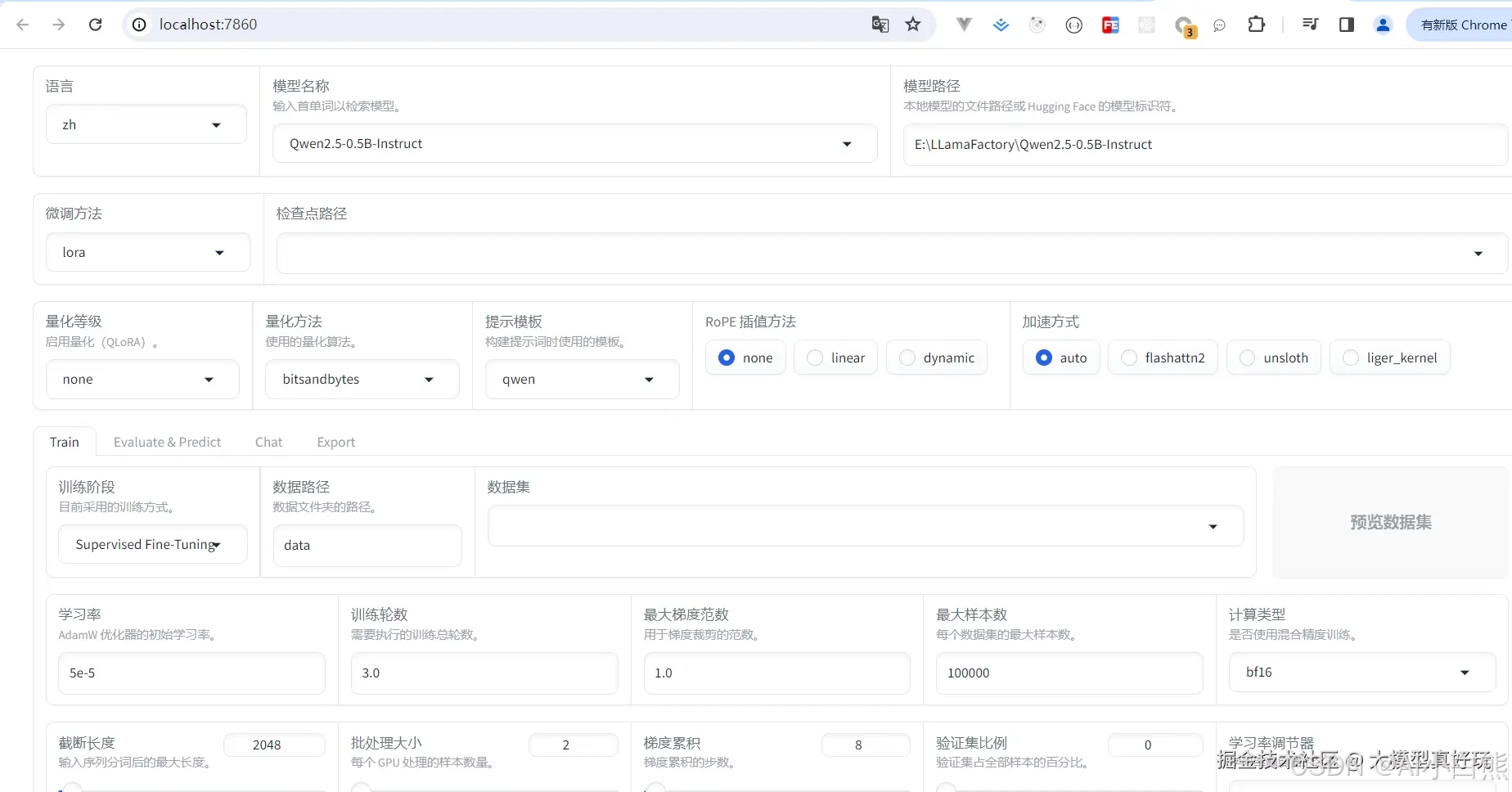
Task: Switch to the Chat tab
Action: coord(268,442)
